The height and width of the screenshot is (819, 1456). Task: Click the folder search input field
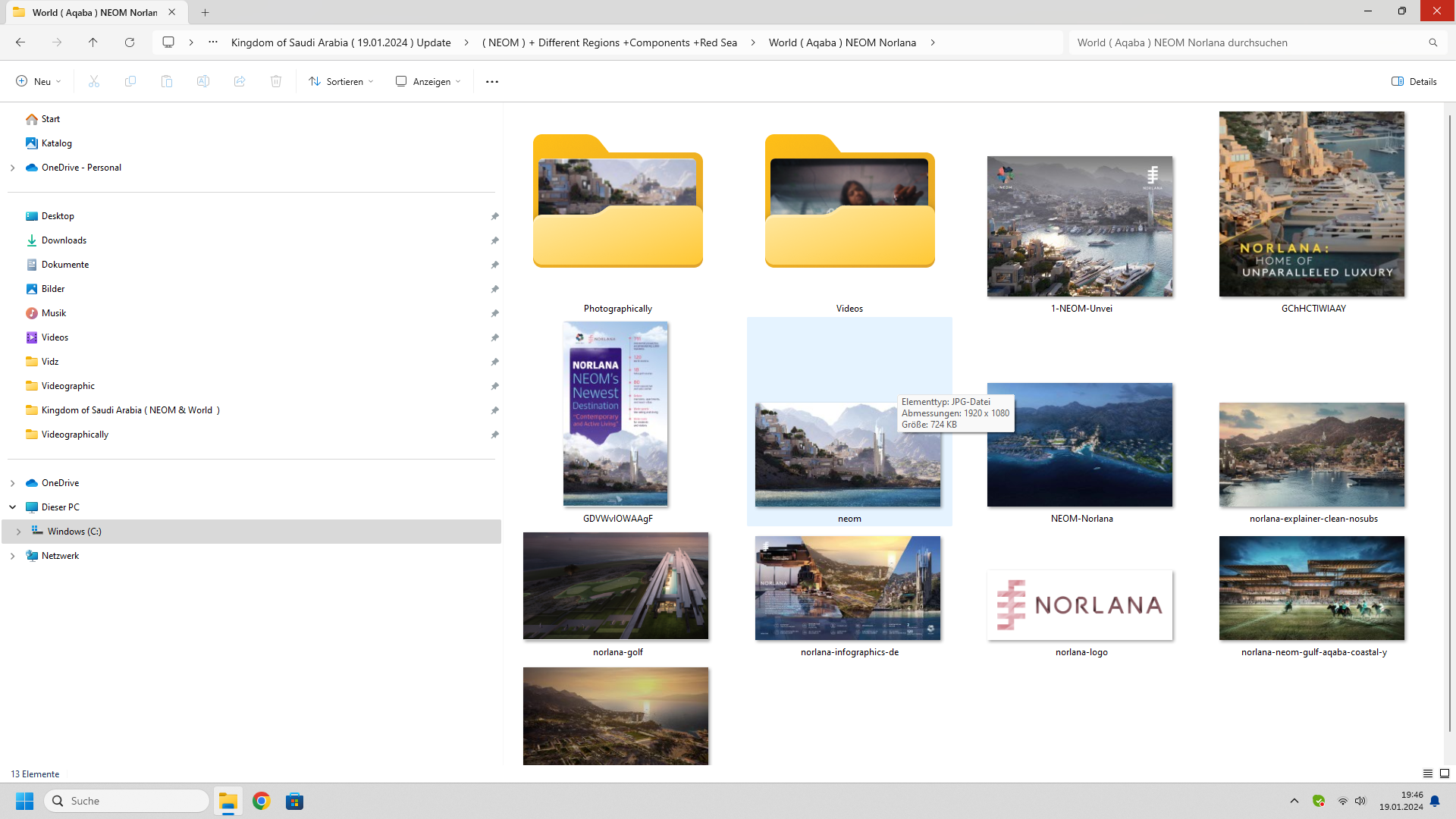(x=1247, y=42)
